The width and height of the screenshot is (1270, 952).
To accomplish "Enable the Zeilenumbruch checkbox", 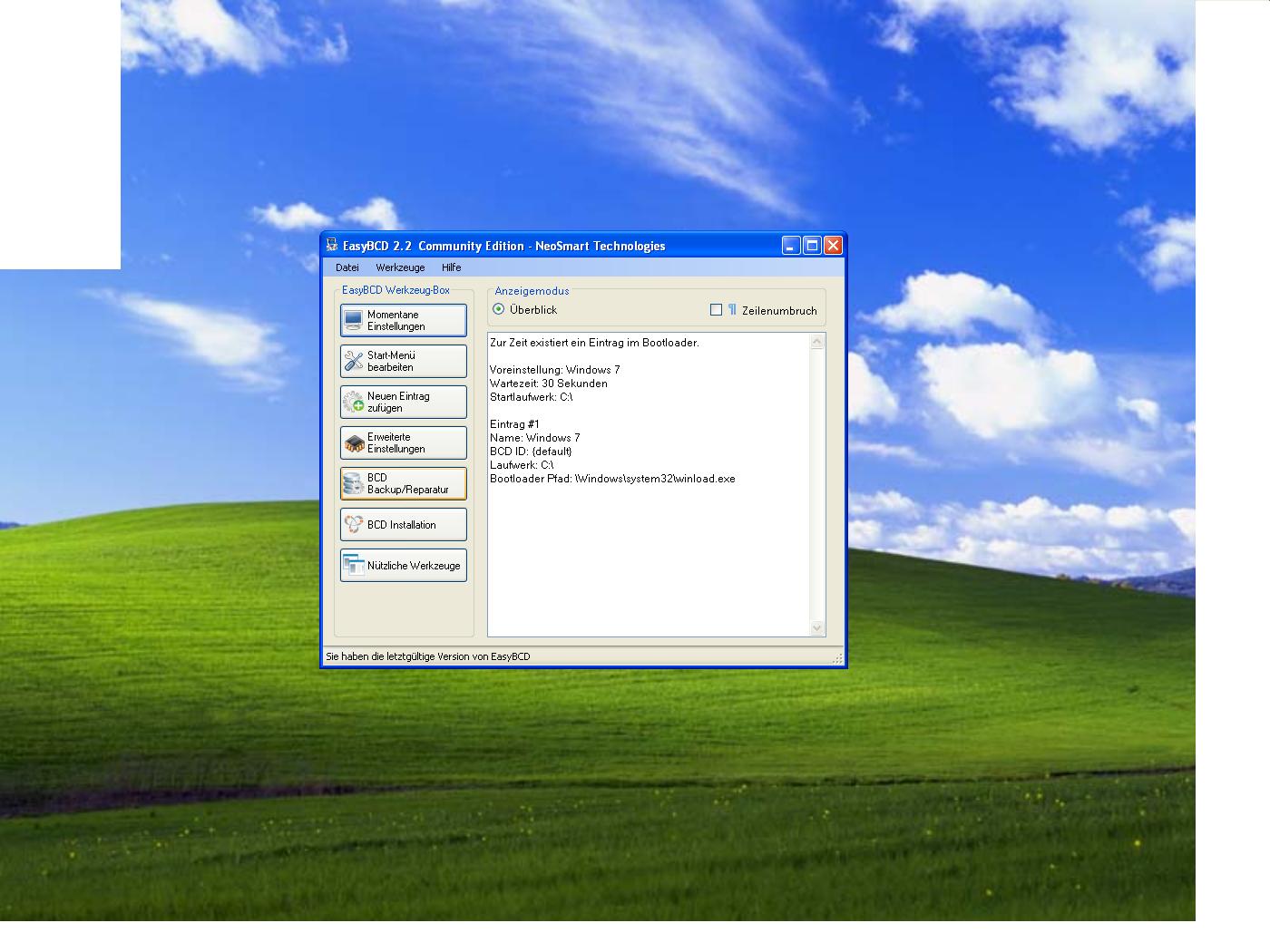I will (716, 310).
